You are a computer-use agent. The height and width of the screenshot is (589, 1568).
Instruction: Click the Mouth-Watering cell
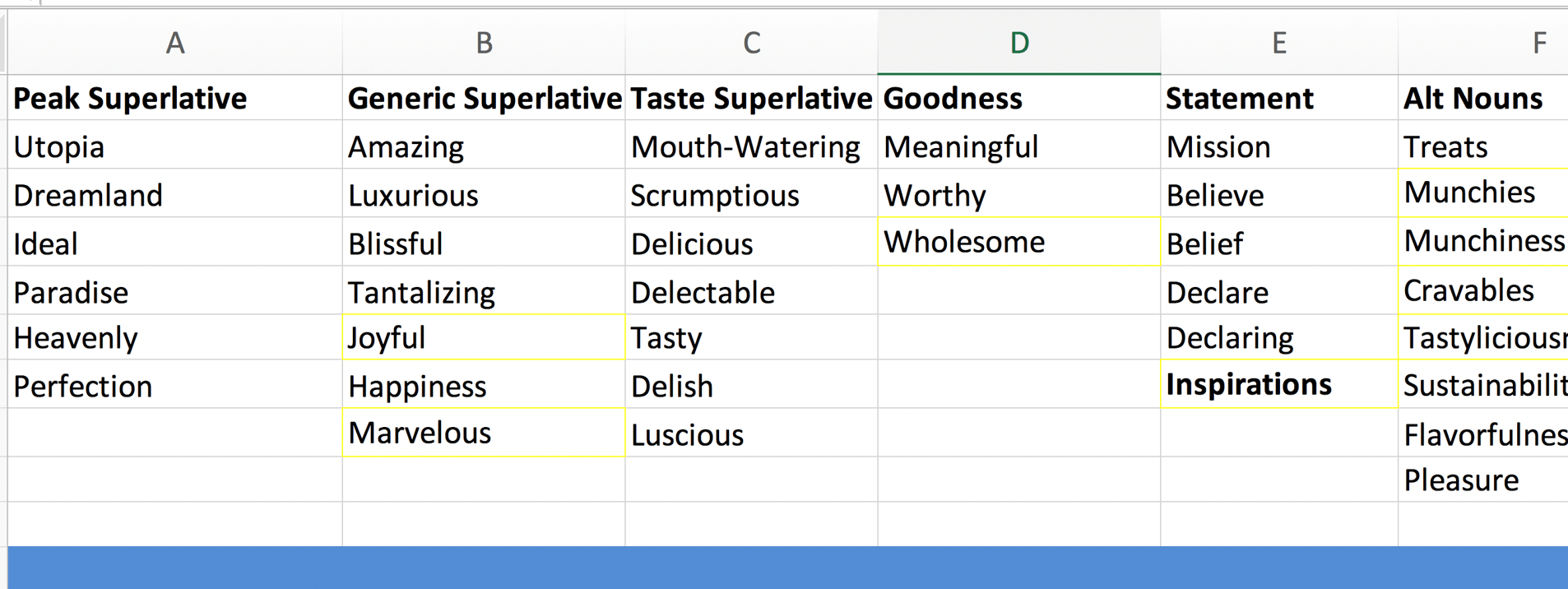coord(751,146)
